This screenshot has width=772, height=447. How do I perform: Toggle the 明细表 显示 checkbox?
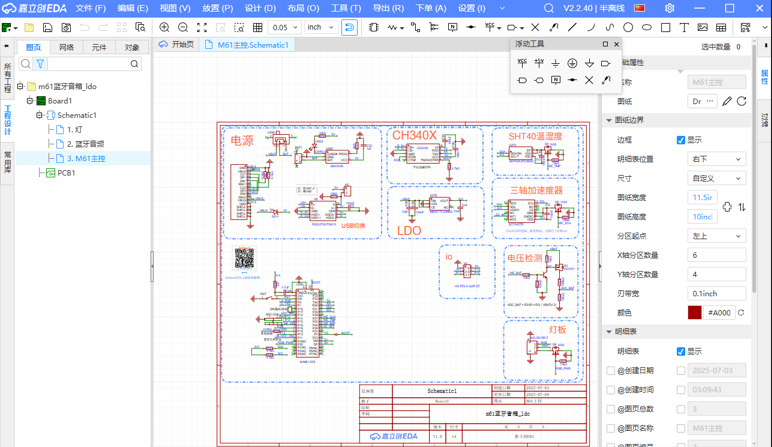point(681,351)
